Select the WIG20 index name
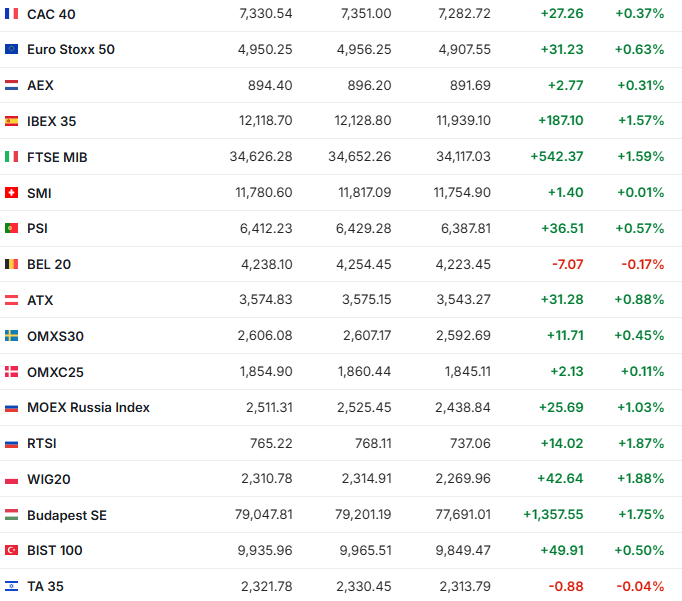Screen dimensions: 682x601 [x=49, y=479]
